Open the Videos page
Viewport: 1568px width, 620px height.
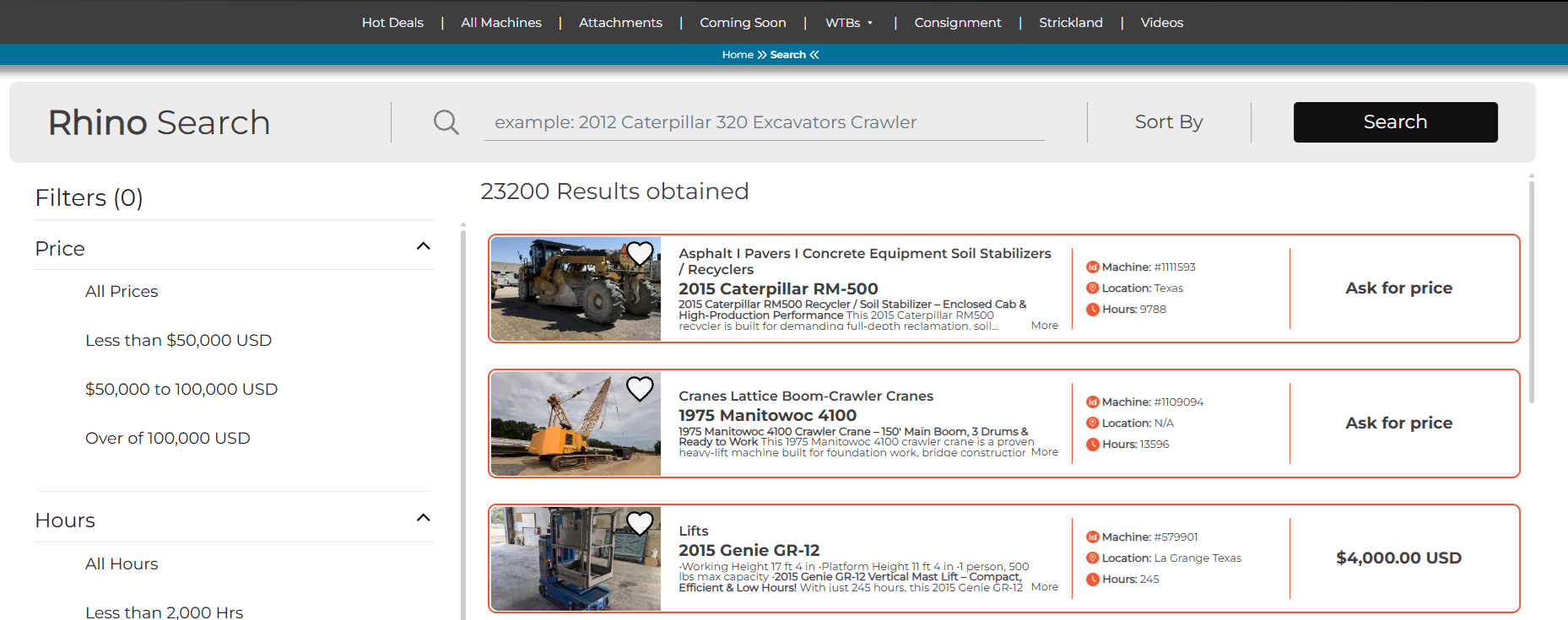click(x=1162, y=23)
